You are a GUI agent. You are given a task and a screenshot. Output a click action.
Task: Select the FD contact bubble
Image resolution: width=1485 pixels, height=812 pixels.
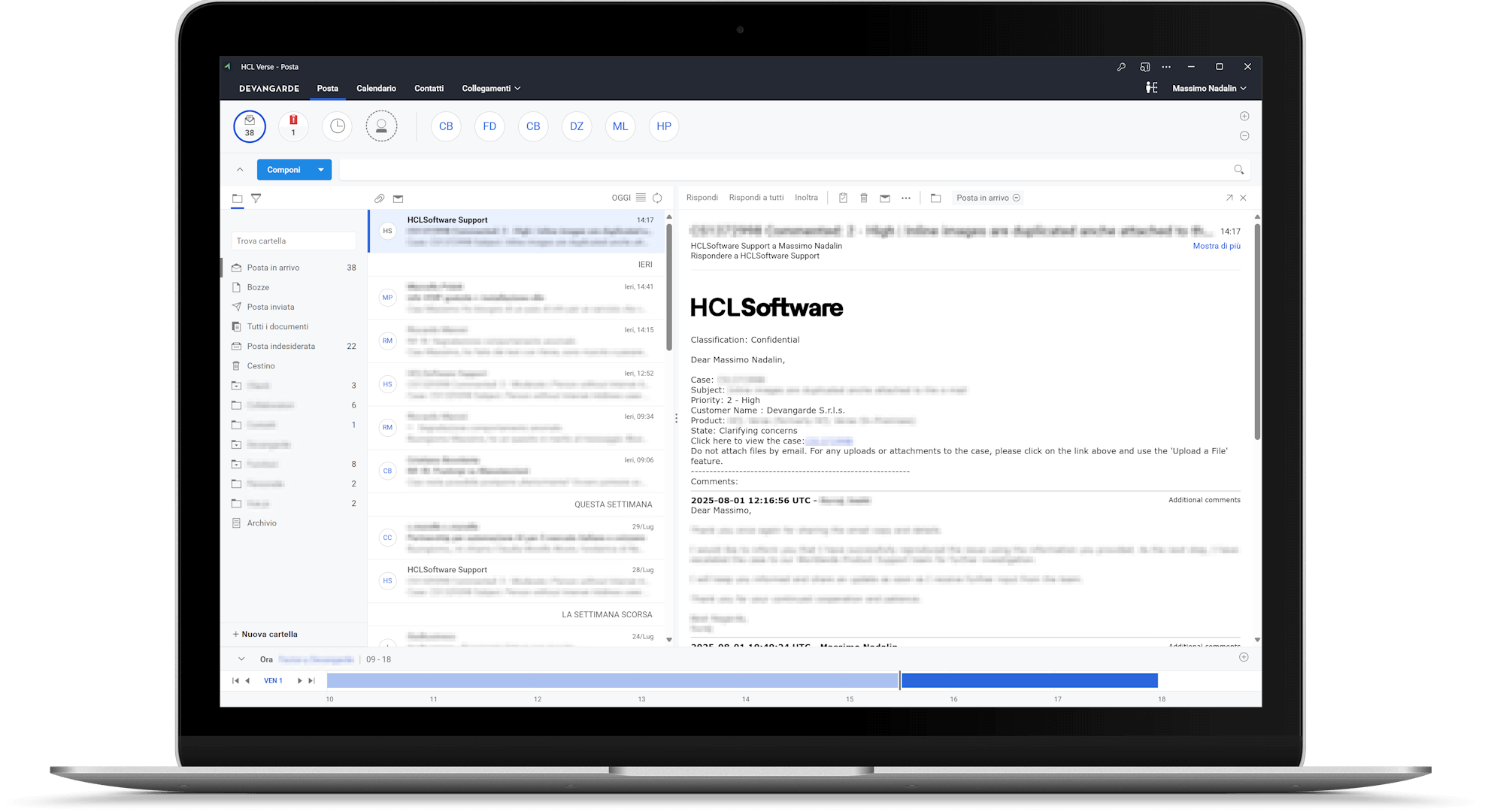point(489,126)
